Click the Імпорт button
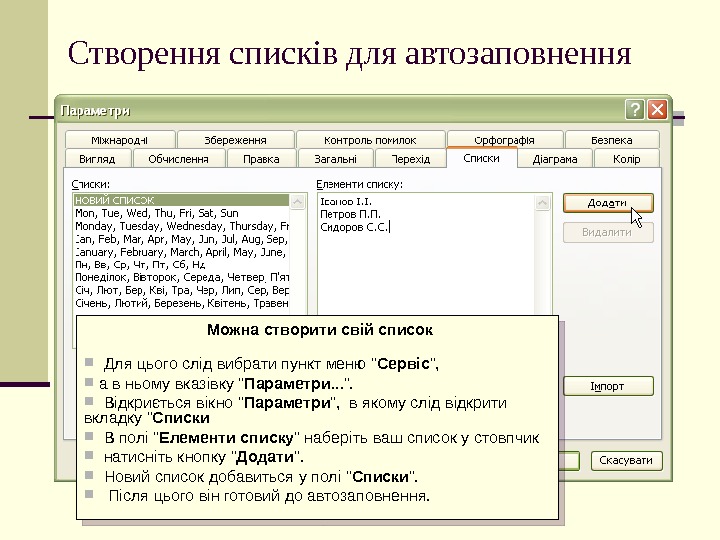 (x=608, y=386)
